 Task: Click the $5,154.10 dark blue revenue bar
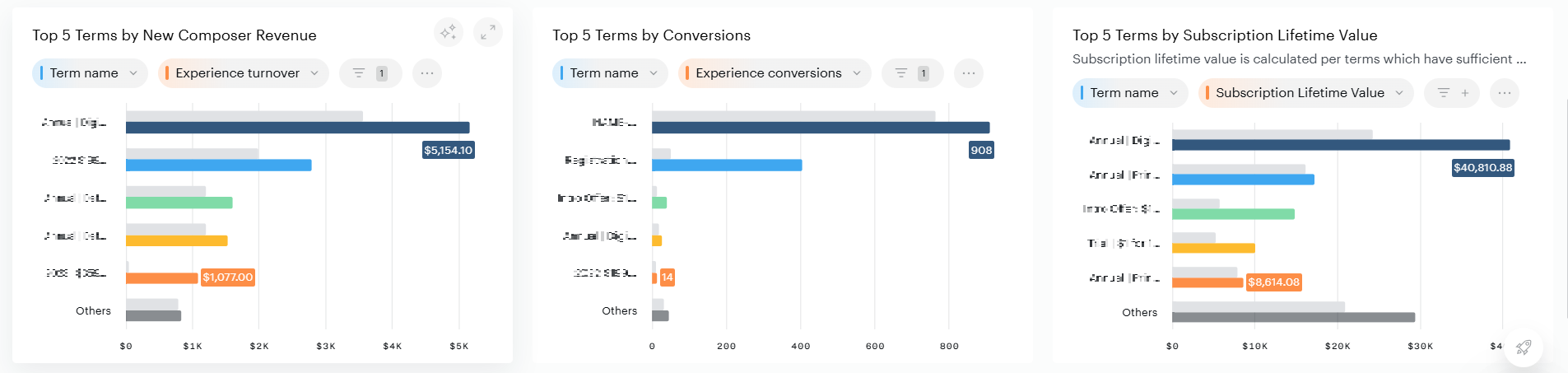pyautogui.click(x=297, y=128)
